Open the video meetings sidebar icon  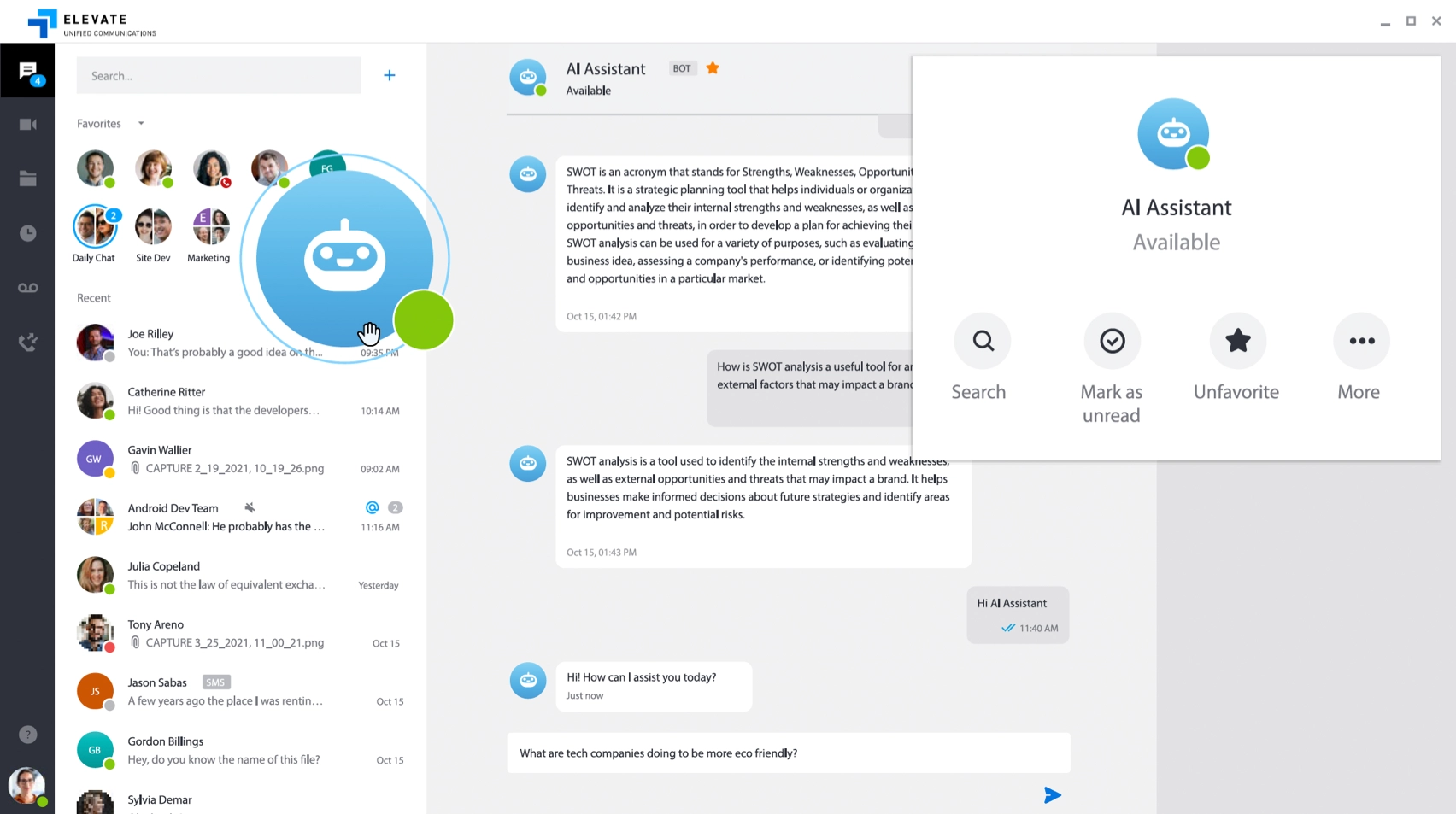[27, 125]
